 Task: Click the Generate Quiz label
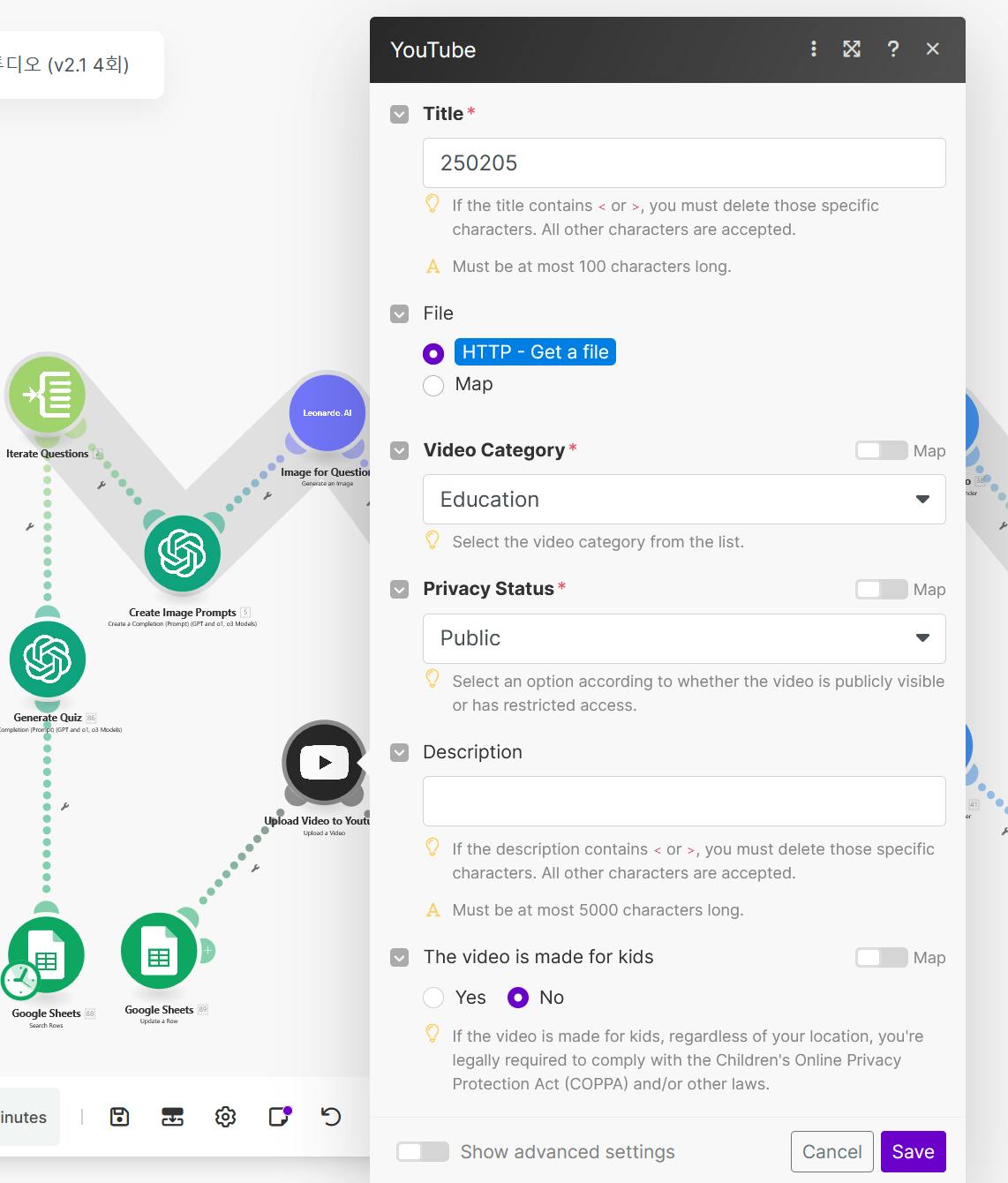(x=48, y=718)
